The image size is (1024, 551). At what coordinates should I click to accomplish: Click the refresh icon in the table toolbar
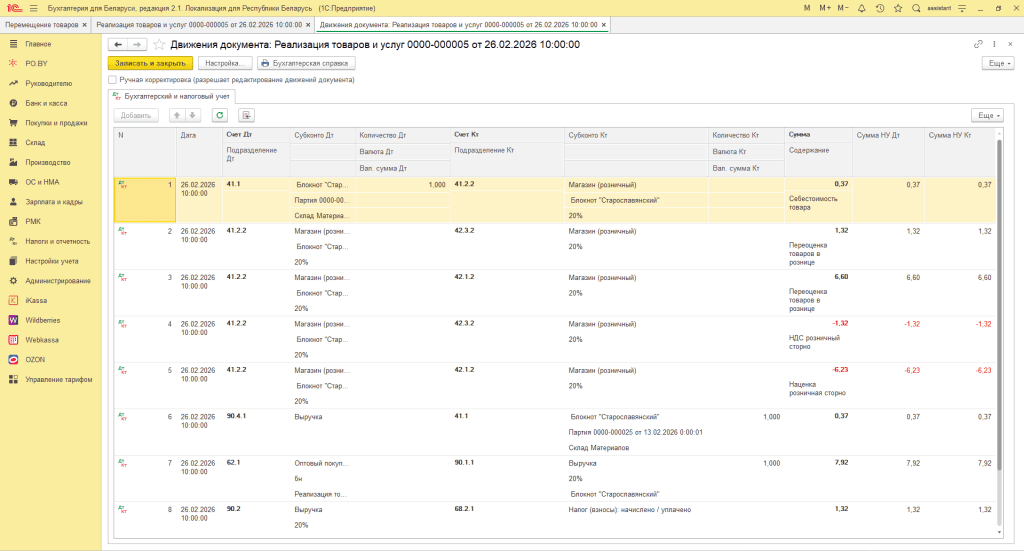(219, 115)
